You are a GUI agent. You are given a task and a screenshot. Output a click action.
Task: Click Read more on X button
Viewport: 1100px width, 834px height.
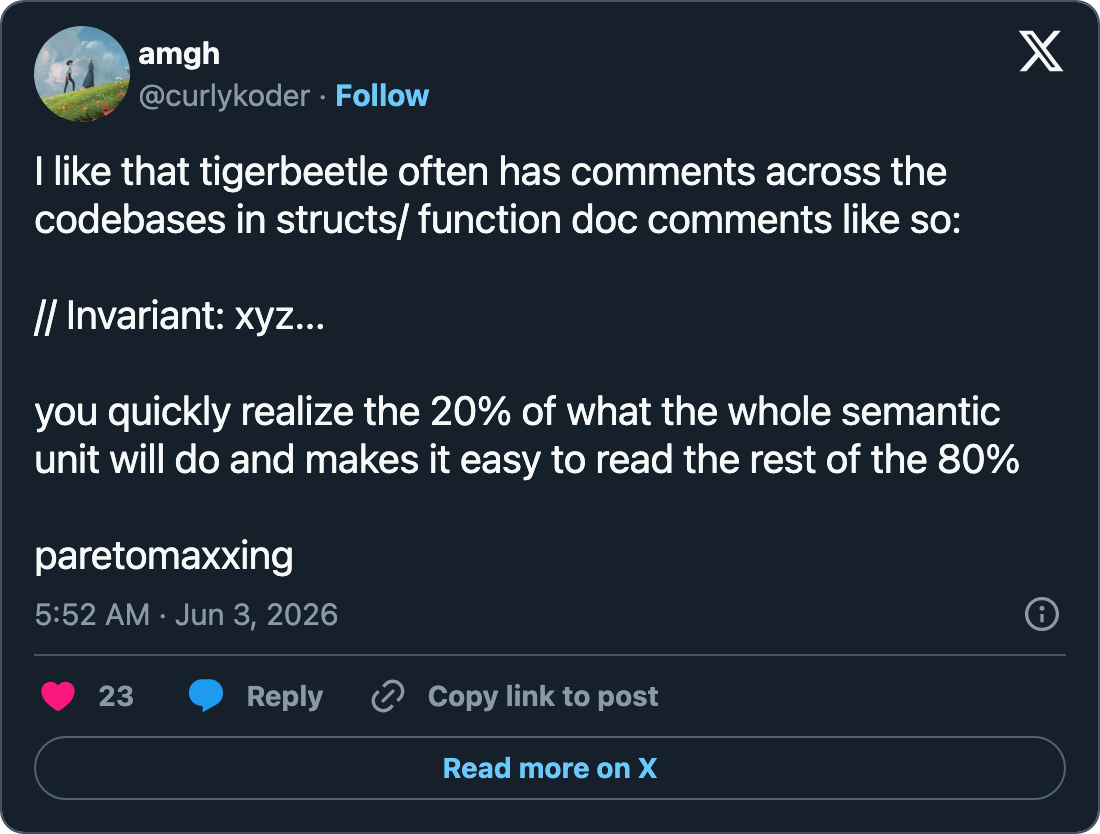pos(550,768)
